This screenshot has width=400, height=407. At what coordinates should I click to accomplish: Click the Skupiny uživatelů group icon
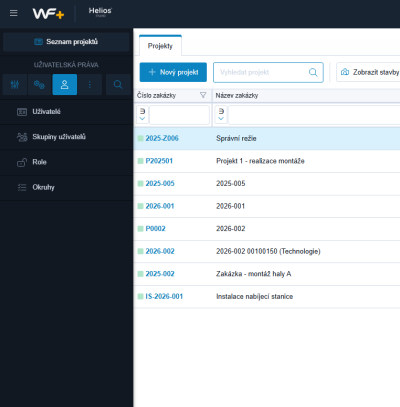[22, 137]
